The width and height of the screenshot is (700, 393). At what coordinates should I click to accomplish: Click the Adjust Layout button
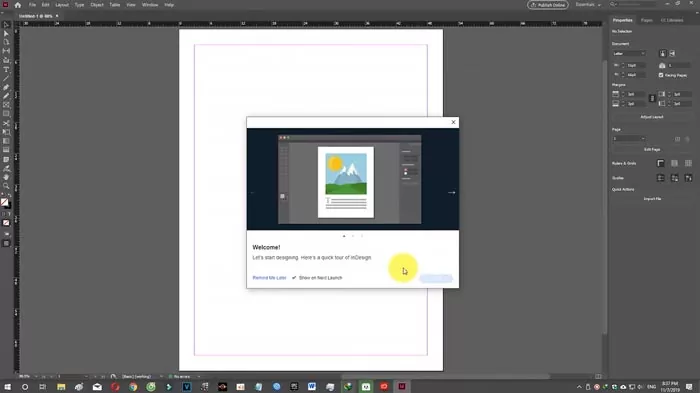652,117
